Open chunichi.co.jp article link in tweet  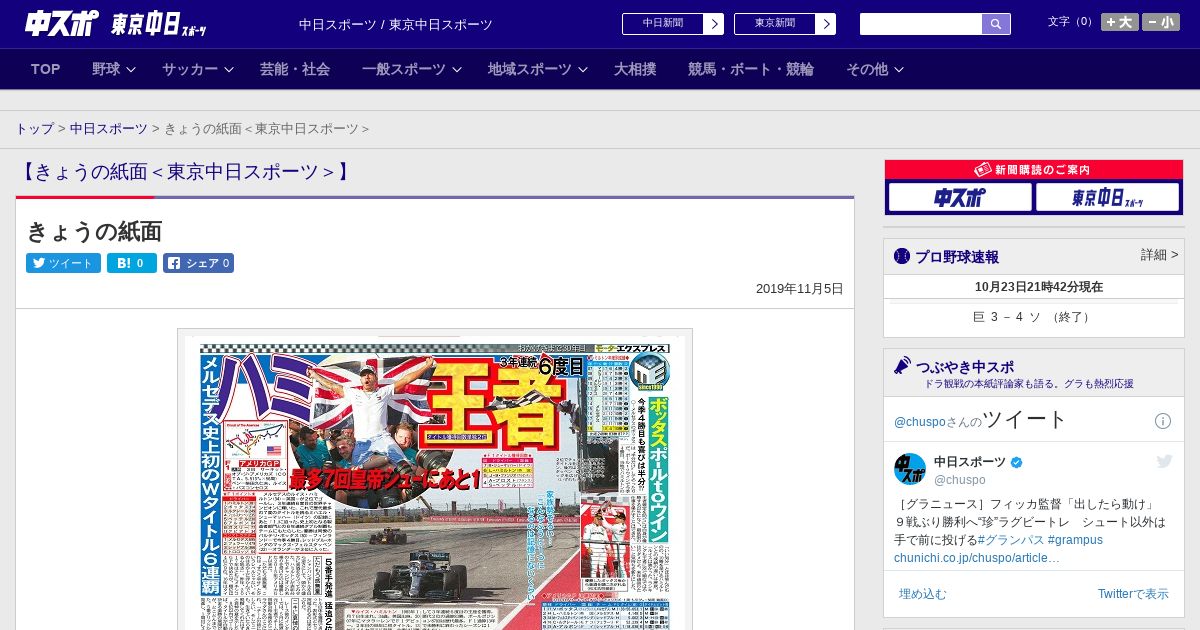[977, 558]
